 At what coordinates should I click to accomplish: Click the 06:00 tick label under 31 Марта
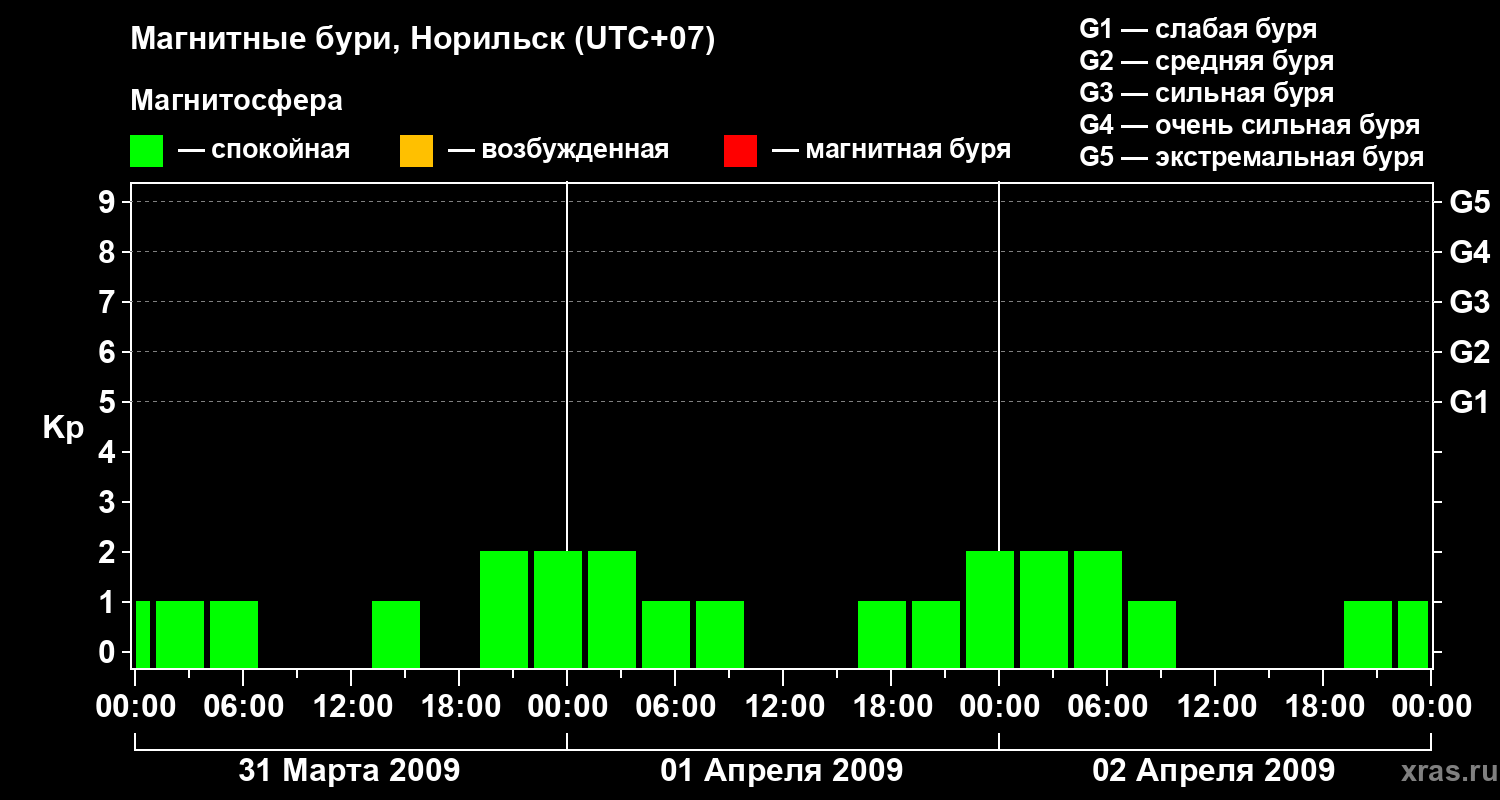[243, 706]
